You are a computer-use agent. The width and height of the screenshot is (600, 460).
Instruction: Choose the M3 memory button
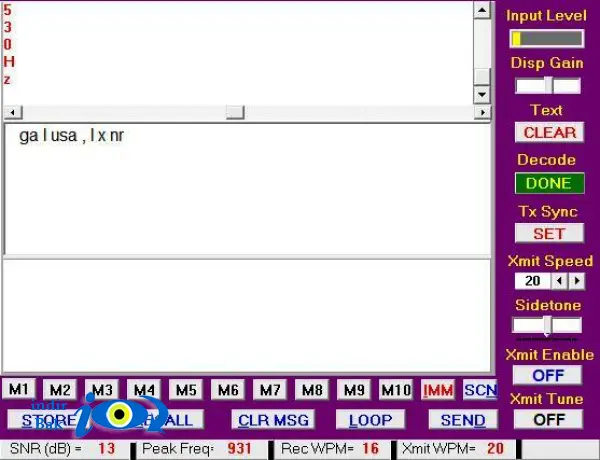coord(102,390)
